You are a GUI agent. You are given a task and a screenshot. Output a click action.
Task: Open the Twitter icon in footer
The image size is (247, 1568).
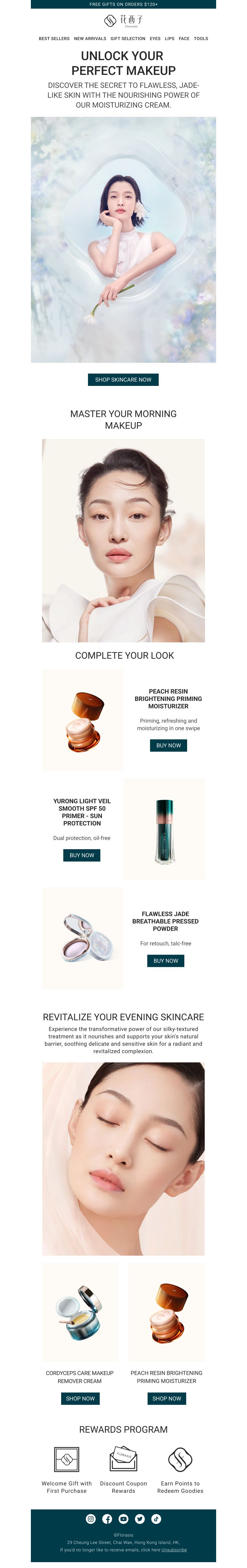click(140, 1519)
